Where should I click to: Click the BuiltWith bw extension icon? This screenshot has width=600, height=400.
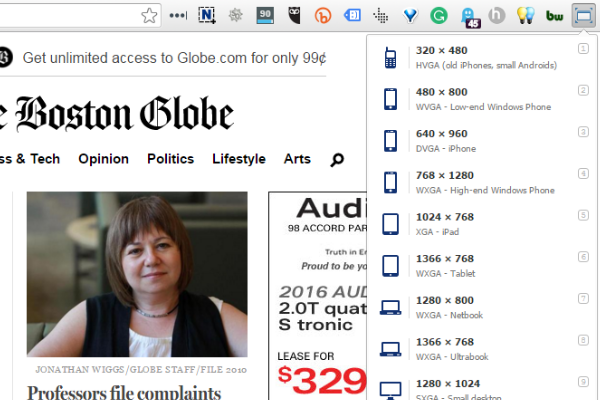click(555, 15)
